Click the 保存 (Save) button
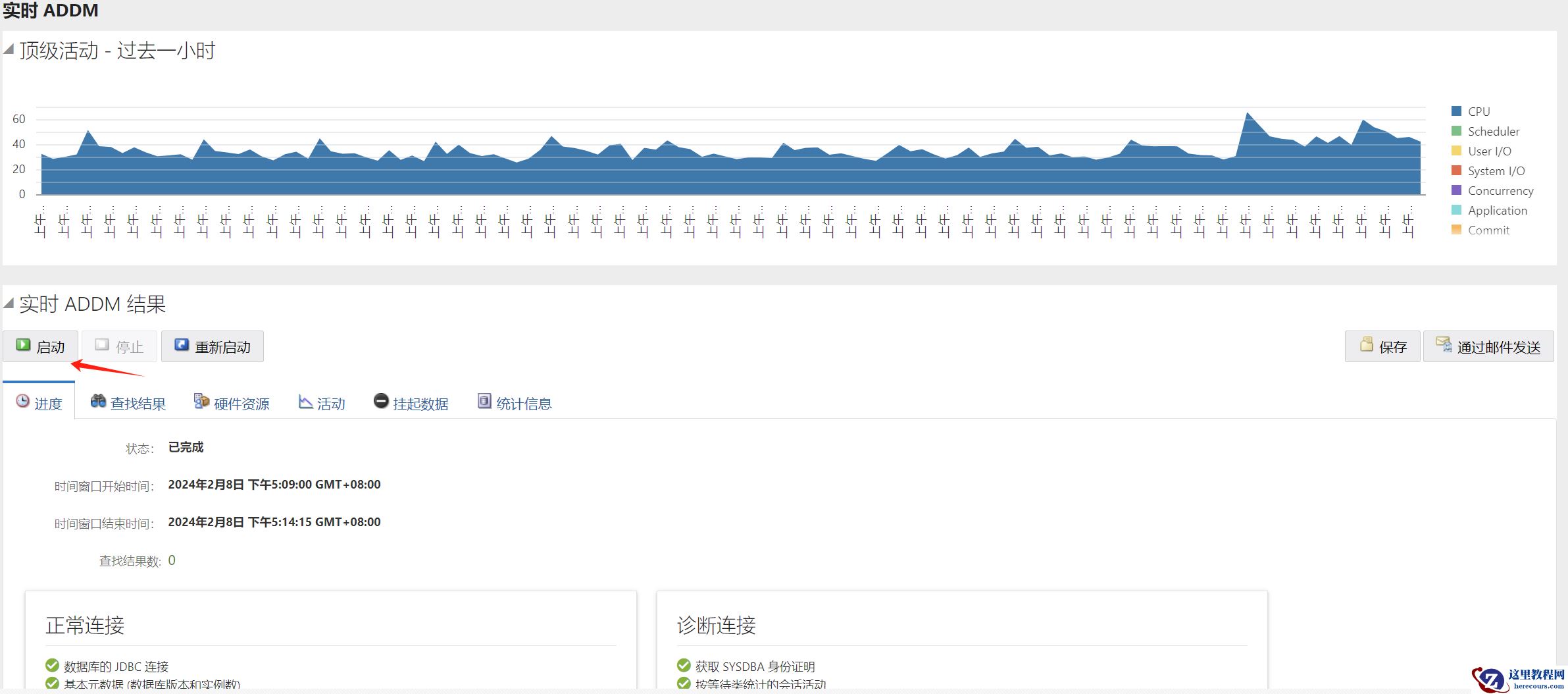This screenshot has width=1568, height=694. (1382, 346)
